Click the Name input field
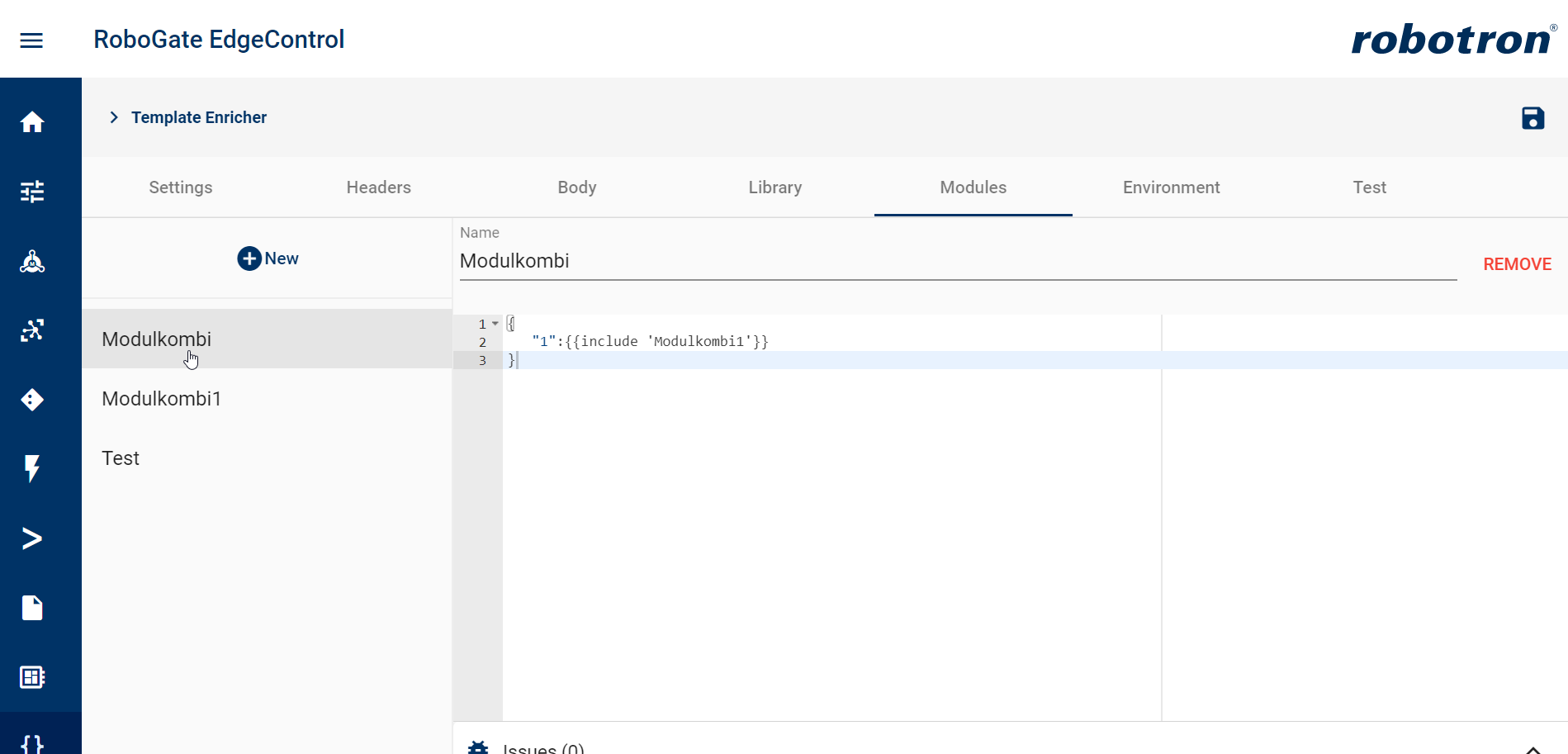This screenshot has width=1568, height=754. coord(958,262)
